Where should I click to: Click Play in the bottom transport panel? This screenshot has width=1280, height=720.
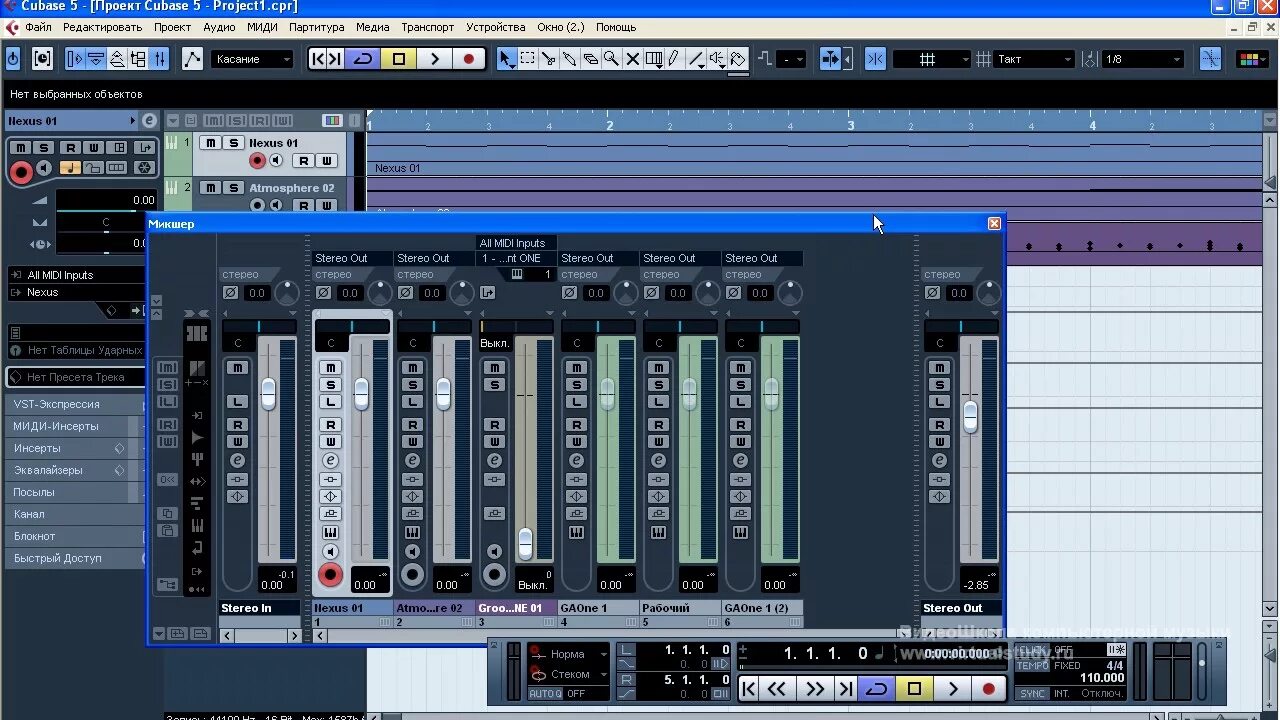(952, 688)
